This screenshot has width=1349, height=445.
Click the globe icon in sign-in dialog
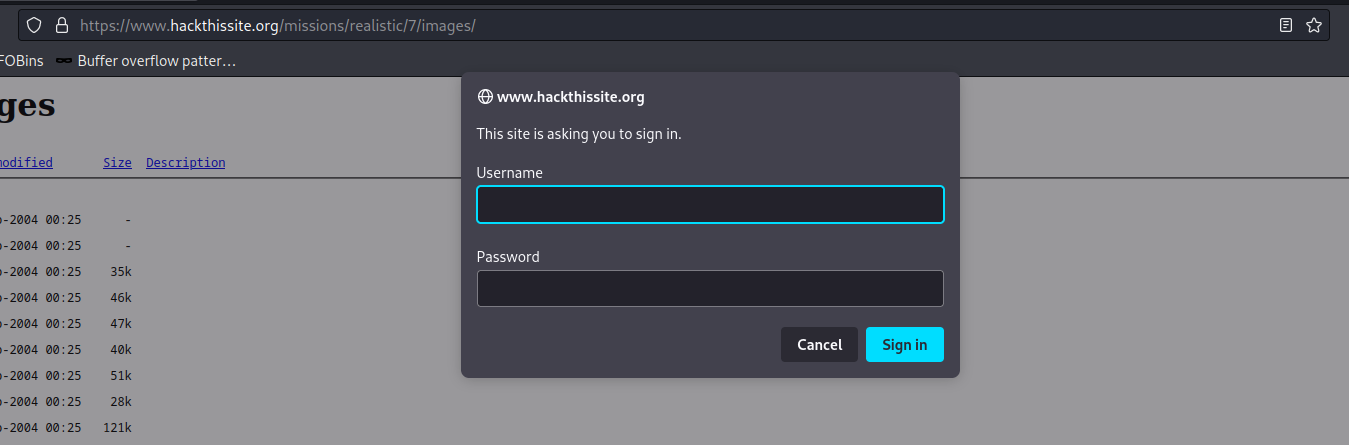(x=485, y=97)
